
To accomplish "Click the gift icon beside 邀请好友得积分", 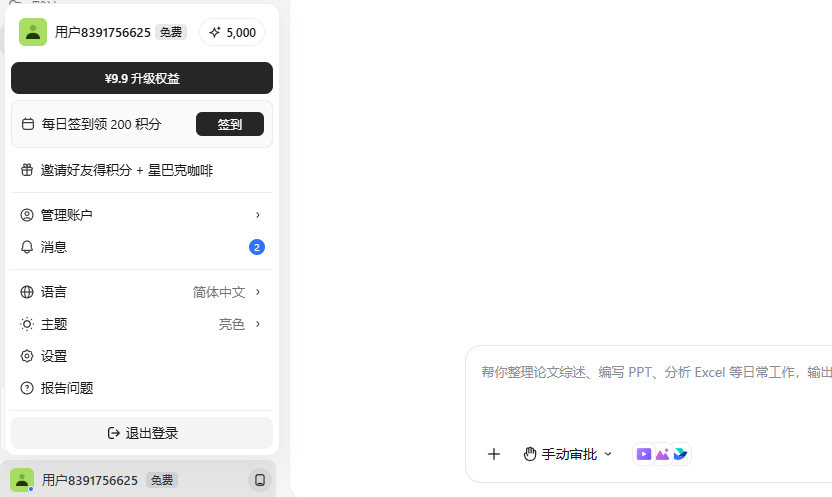I will point(27,170).
